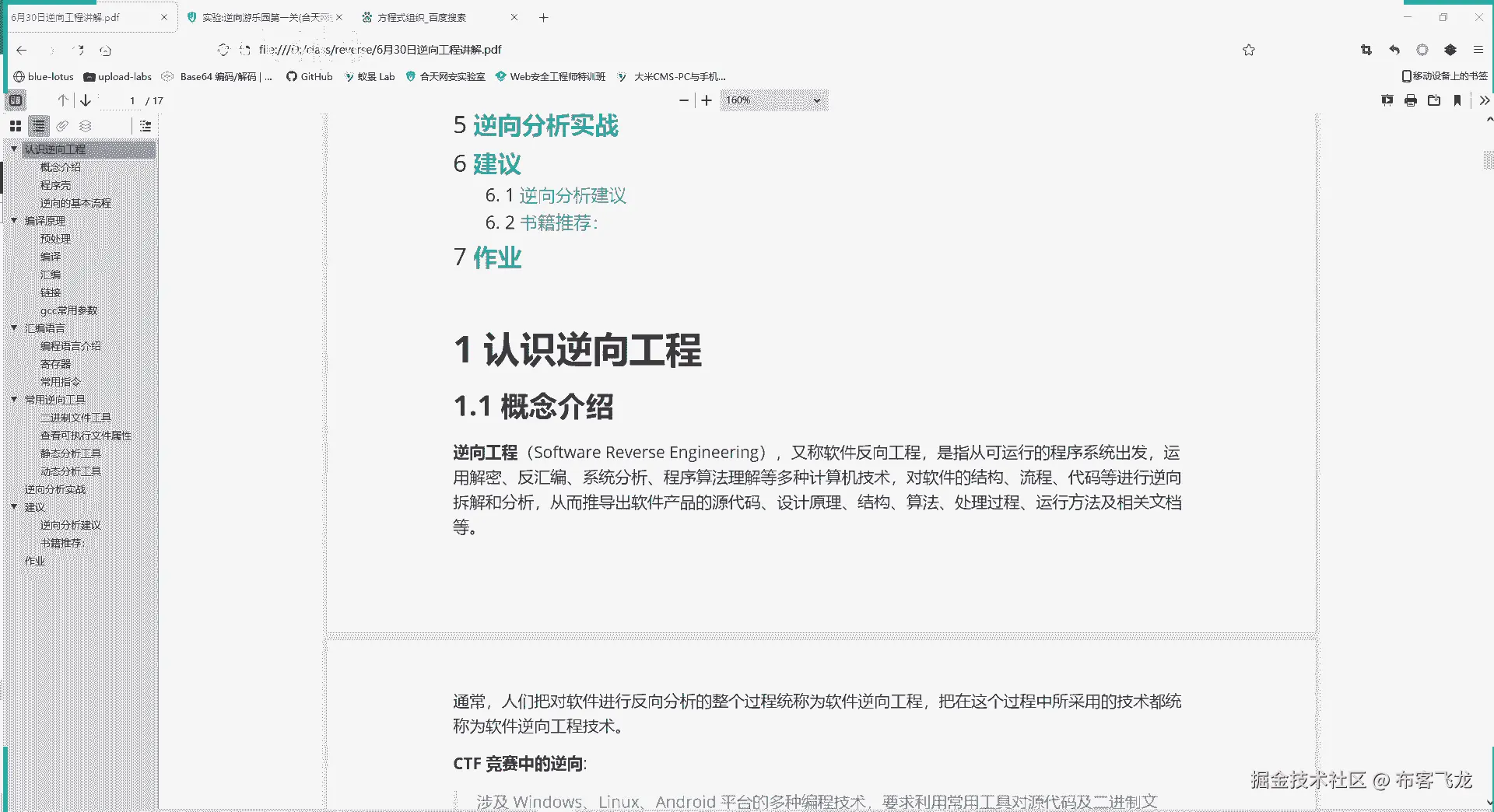Open the stacked-layers extension icon in the toolbar
1494x812 pixels.
pos(1450,50)
